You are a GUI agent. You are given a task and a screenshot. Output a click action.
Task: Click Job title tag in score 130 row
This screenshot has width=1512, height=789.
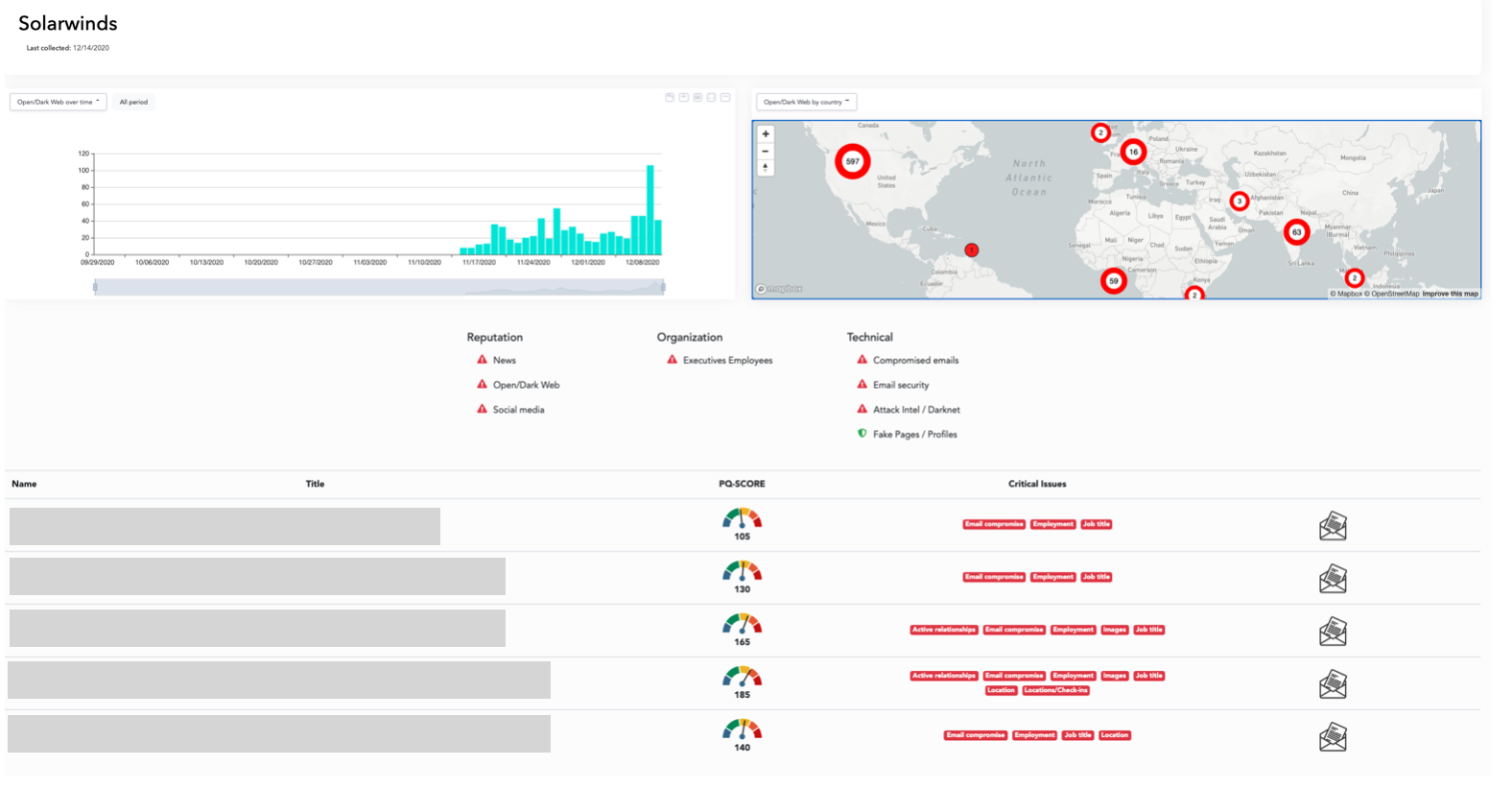[1097, 577]
